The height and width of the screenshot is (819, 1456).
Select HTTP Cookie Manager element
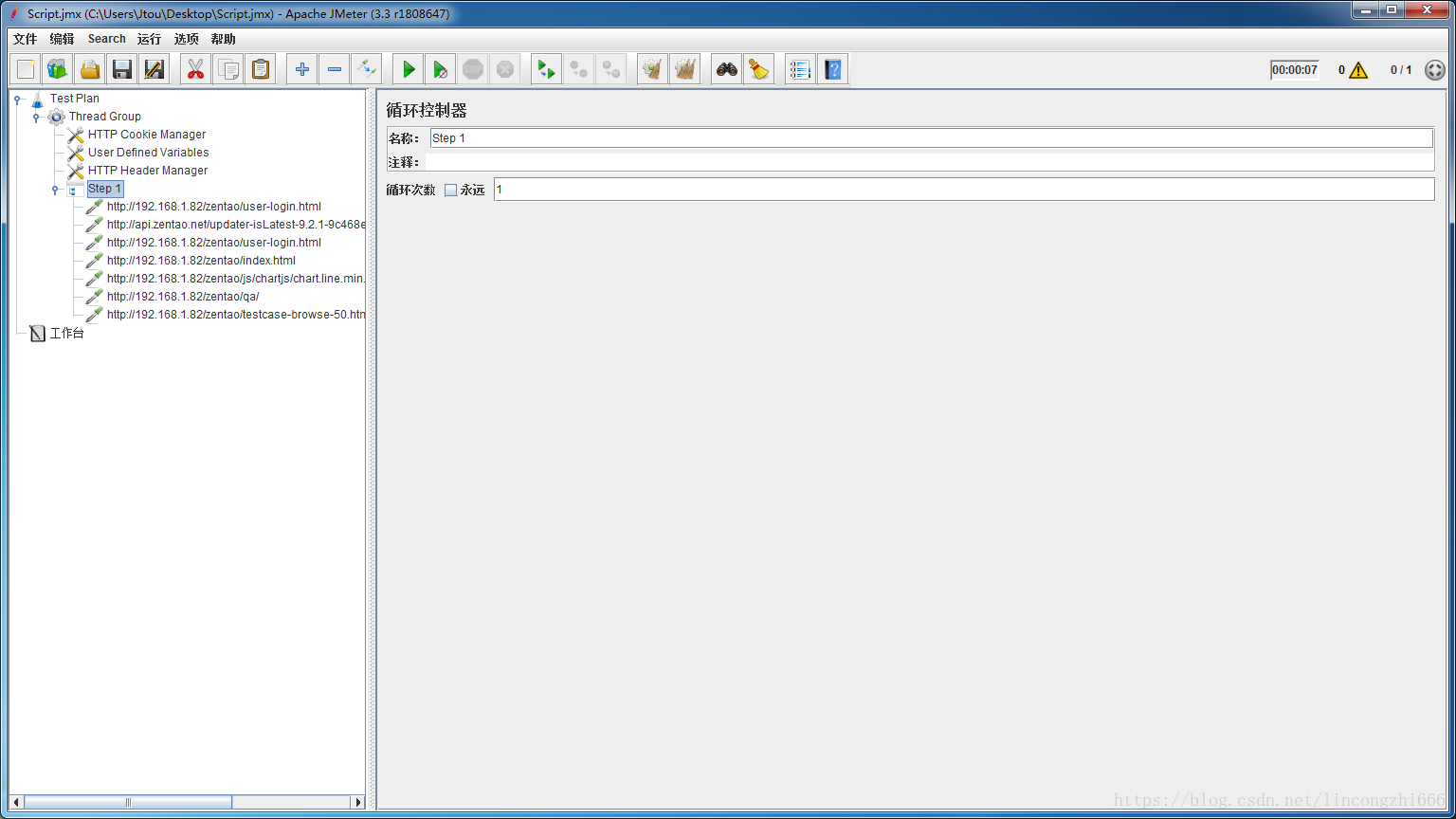point(147,135)
